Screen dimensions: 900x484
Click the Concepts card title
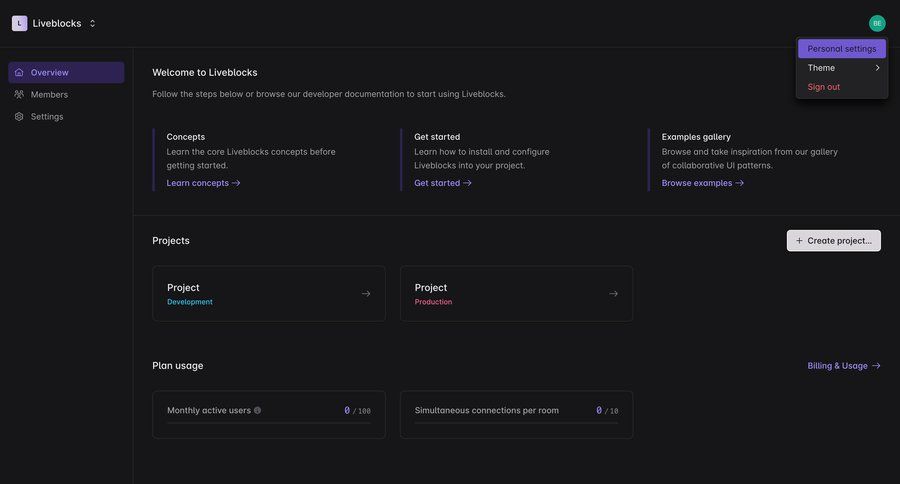click(x=185, y=137)
